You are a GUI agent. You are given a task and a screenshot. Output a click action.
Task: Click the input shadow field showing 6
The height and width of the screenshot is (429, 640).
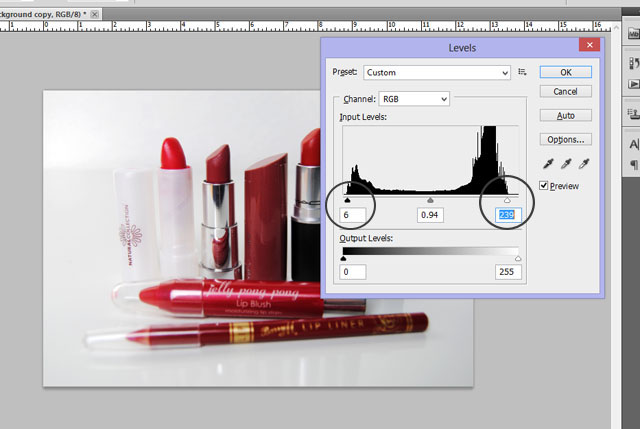[x=353, y=215]
